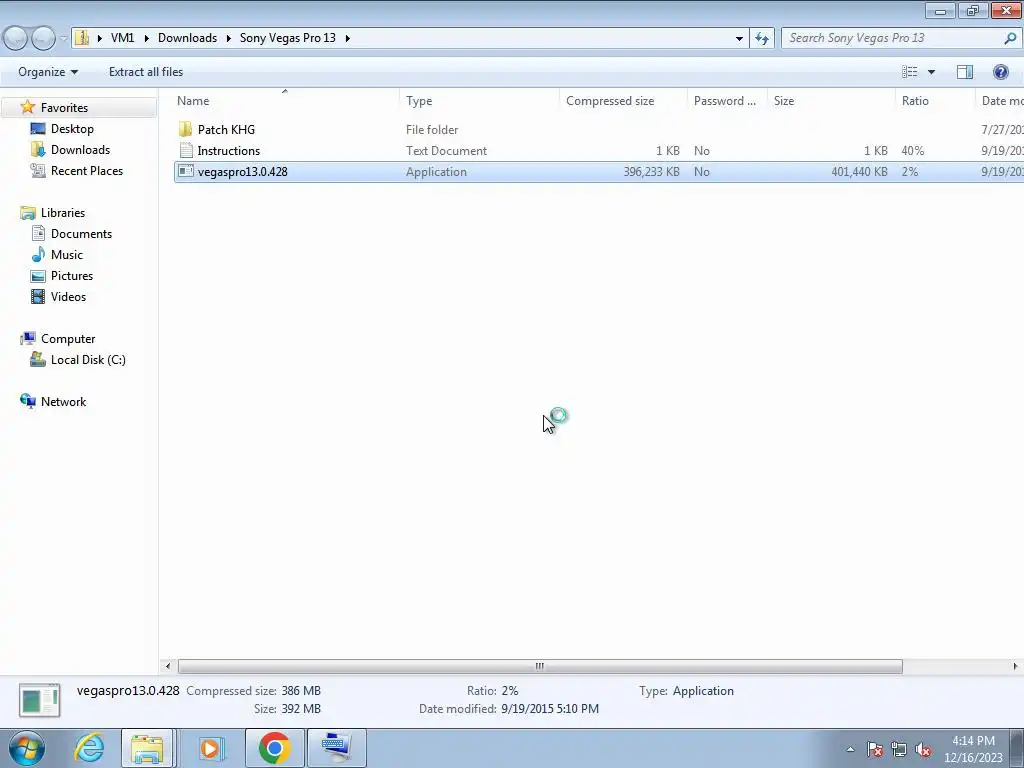The width and height of the screenshot is (1024, 768).
Task: Select the vegaspro13.0.428 application icon
Action: [x=186, y=172]
